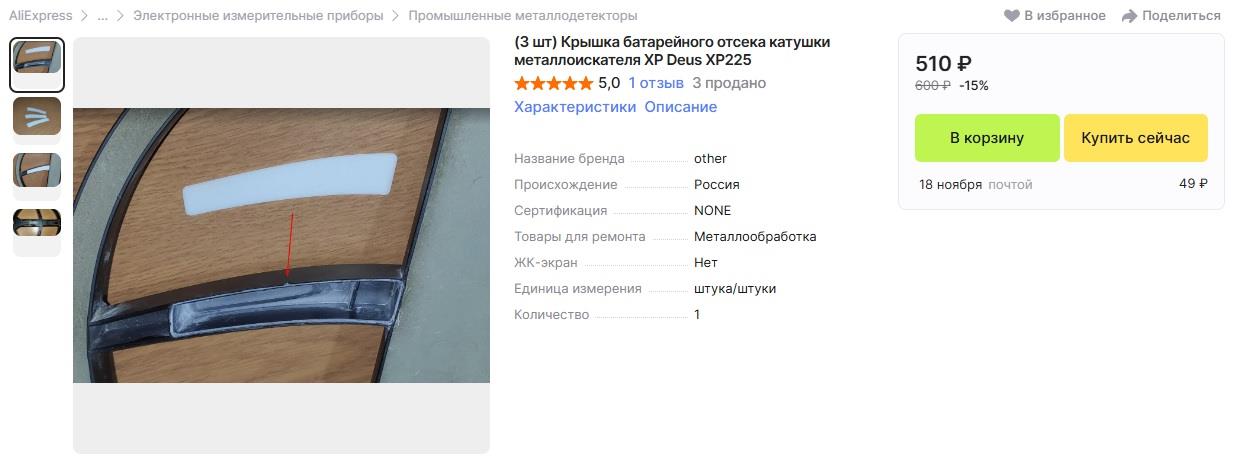Viewport: 1241px width, 465px height.
Task: Select the first product thumbnail
Action: [37, 65]
